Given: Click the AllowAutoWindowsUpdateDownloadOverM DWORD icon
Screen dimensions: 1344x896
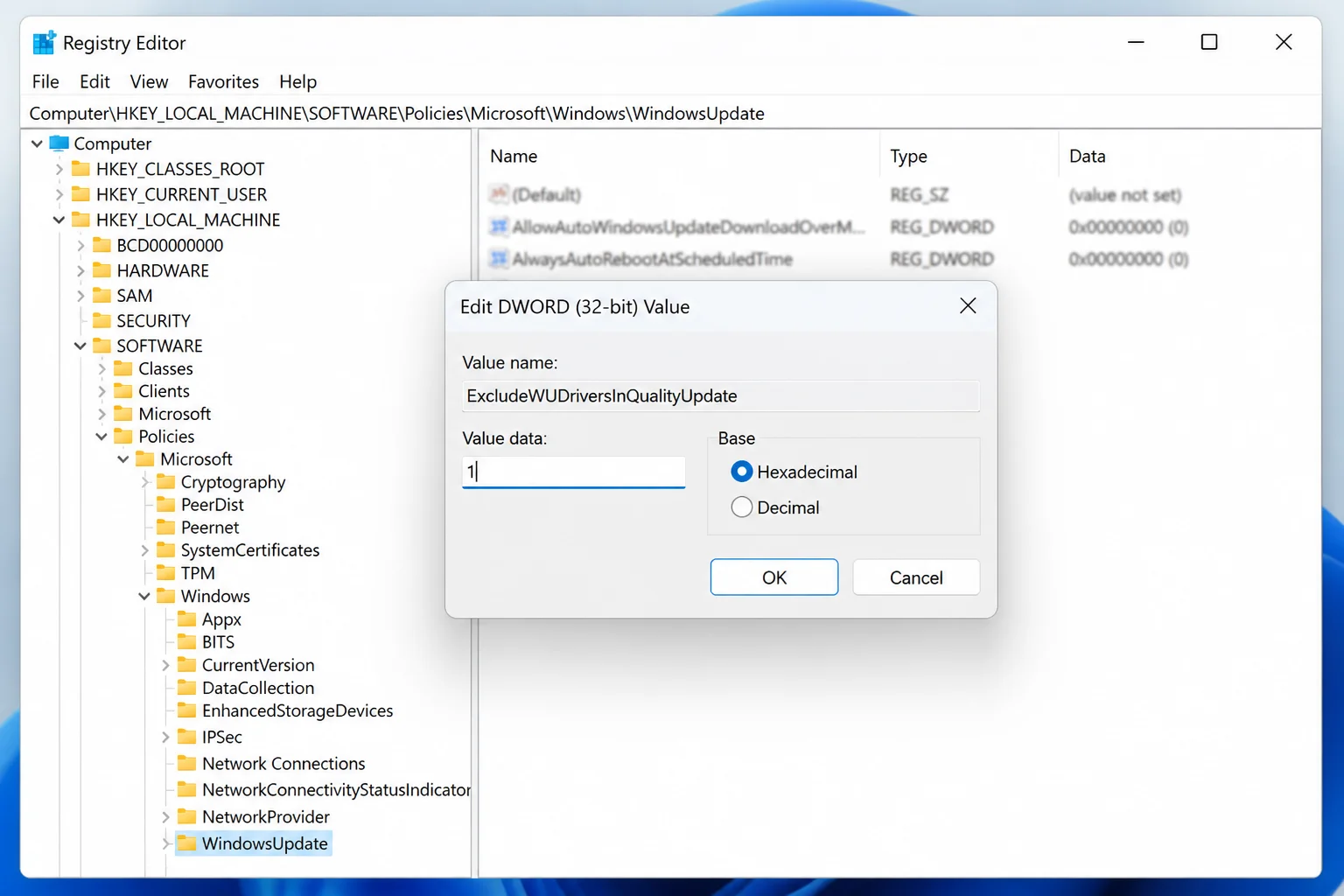Looking at the screenshot, I should coord(499,227).
